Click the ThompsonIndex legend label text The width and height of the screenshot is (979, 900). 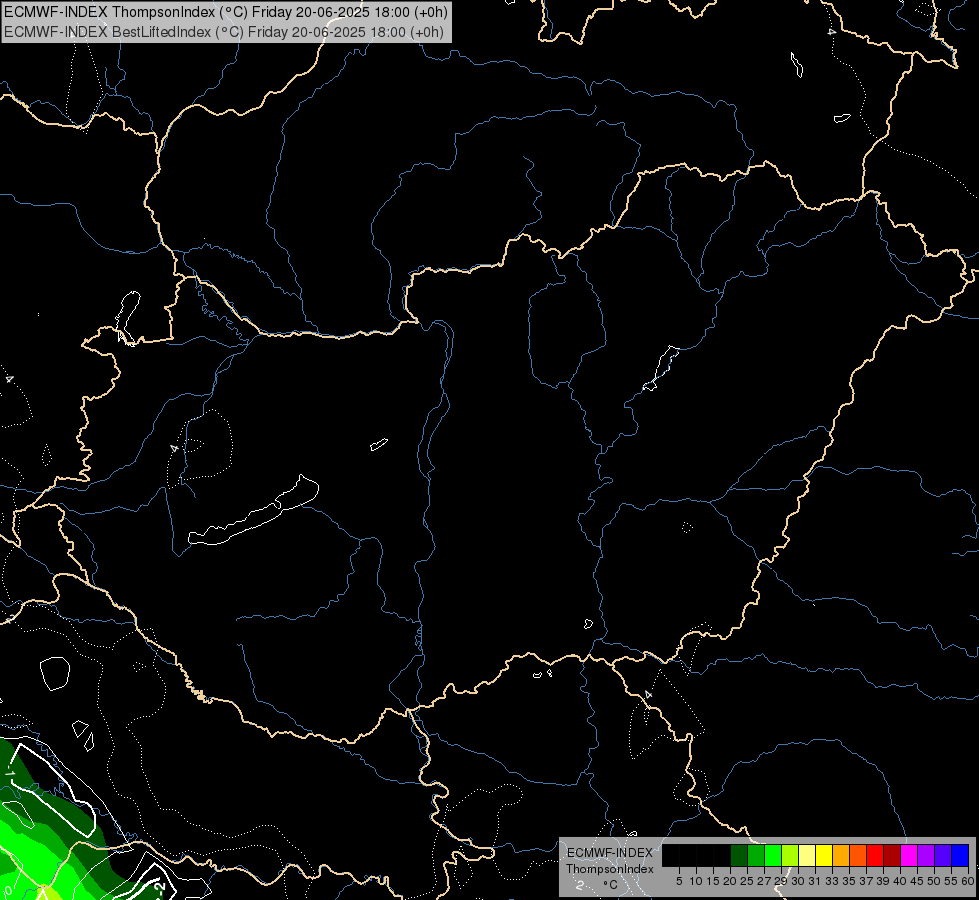pyautogui.click(x=609, y=869)
